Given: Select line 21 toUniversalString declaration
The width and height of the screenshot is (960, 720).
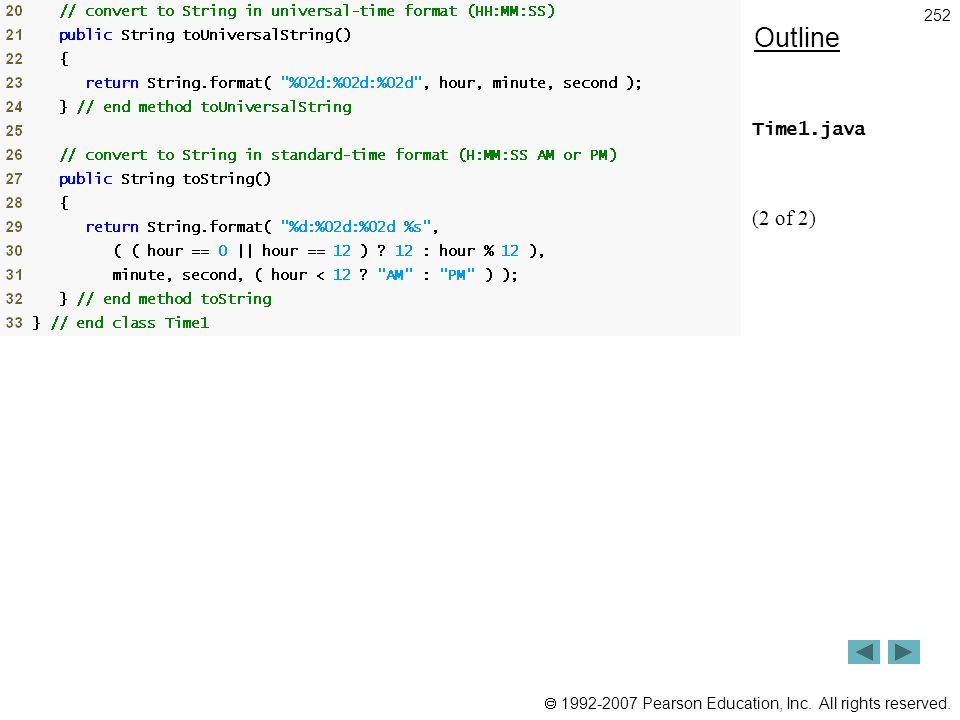Looking at the screenshot, I should [x=205, y=35].
